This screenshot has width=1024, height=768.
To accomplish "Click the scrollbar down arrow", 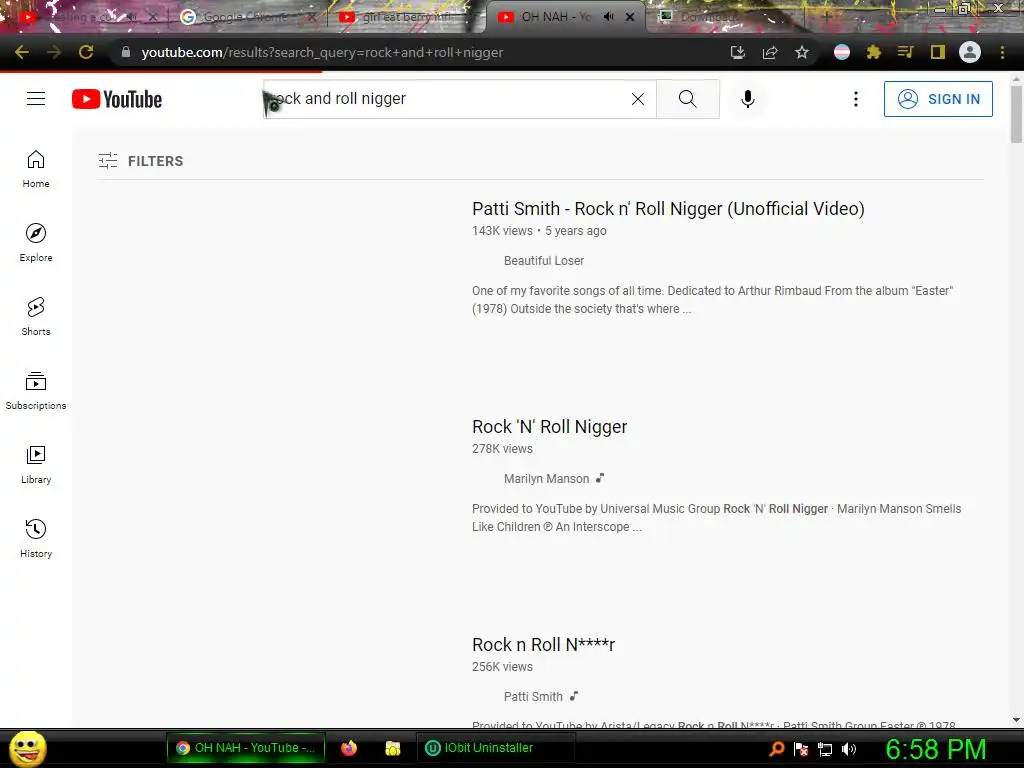I will tap(1016, 720).
